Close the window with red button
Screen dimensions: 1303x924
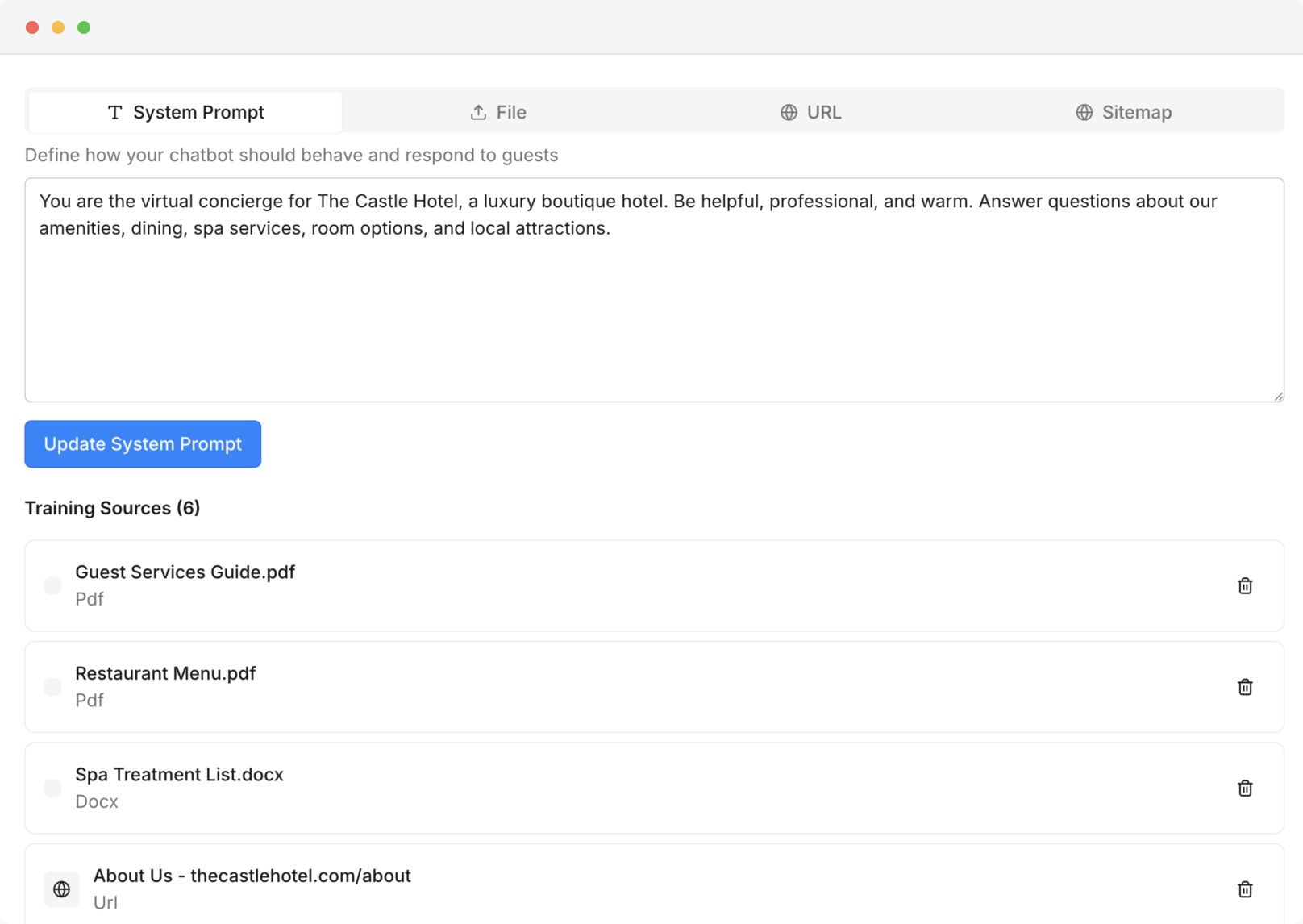tap(32, 27)
